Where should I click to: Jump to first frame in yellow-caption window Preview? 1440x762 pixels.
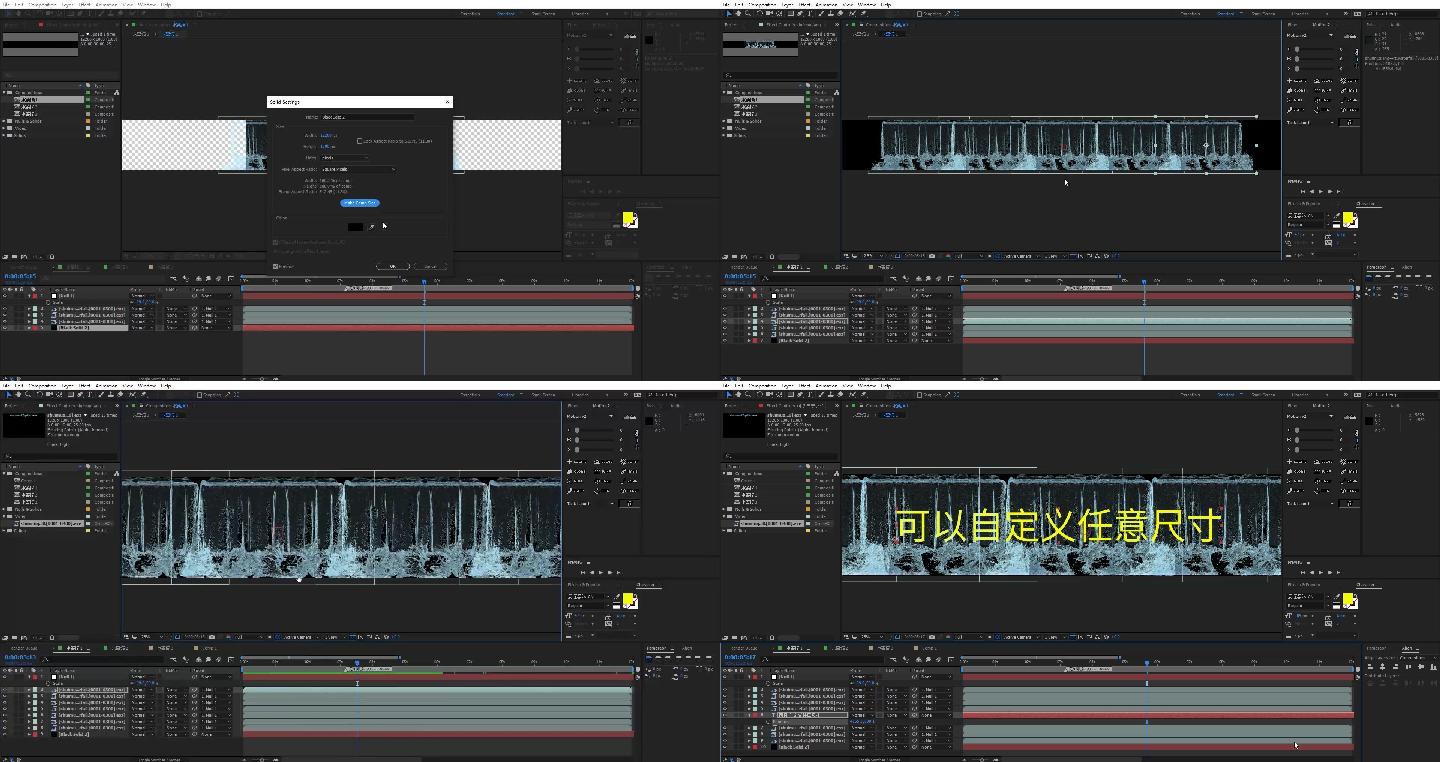1303,573
